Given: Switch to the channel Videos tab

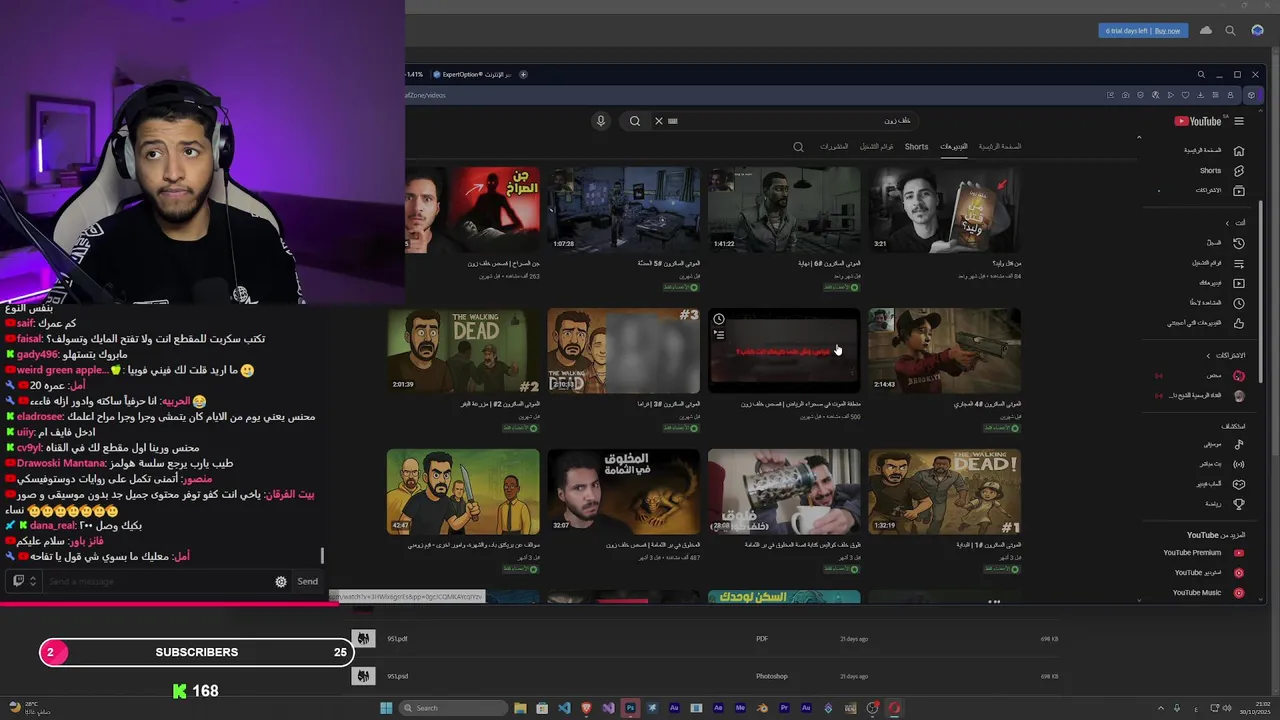Looking at the screenshot, I should click(954, 147).
